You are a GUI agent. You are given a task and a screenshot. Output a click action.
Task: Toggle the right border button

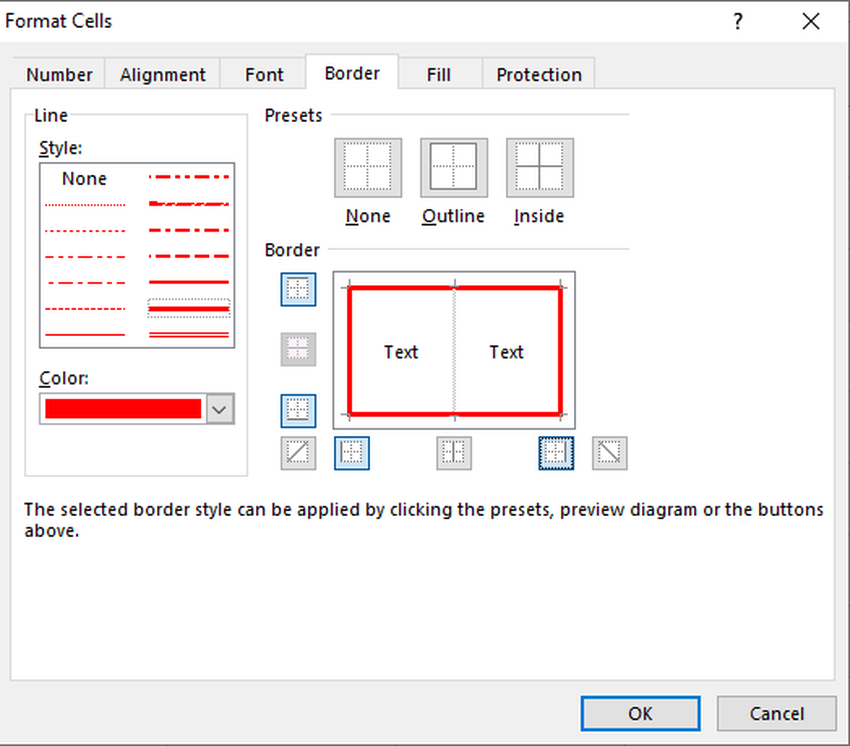pyautogui.click(x=557, y=453)
